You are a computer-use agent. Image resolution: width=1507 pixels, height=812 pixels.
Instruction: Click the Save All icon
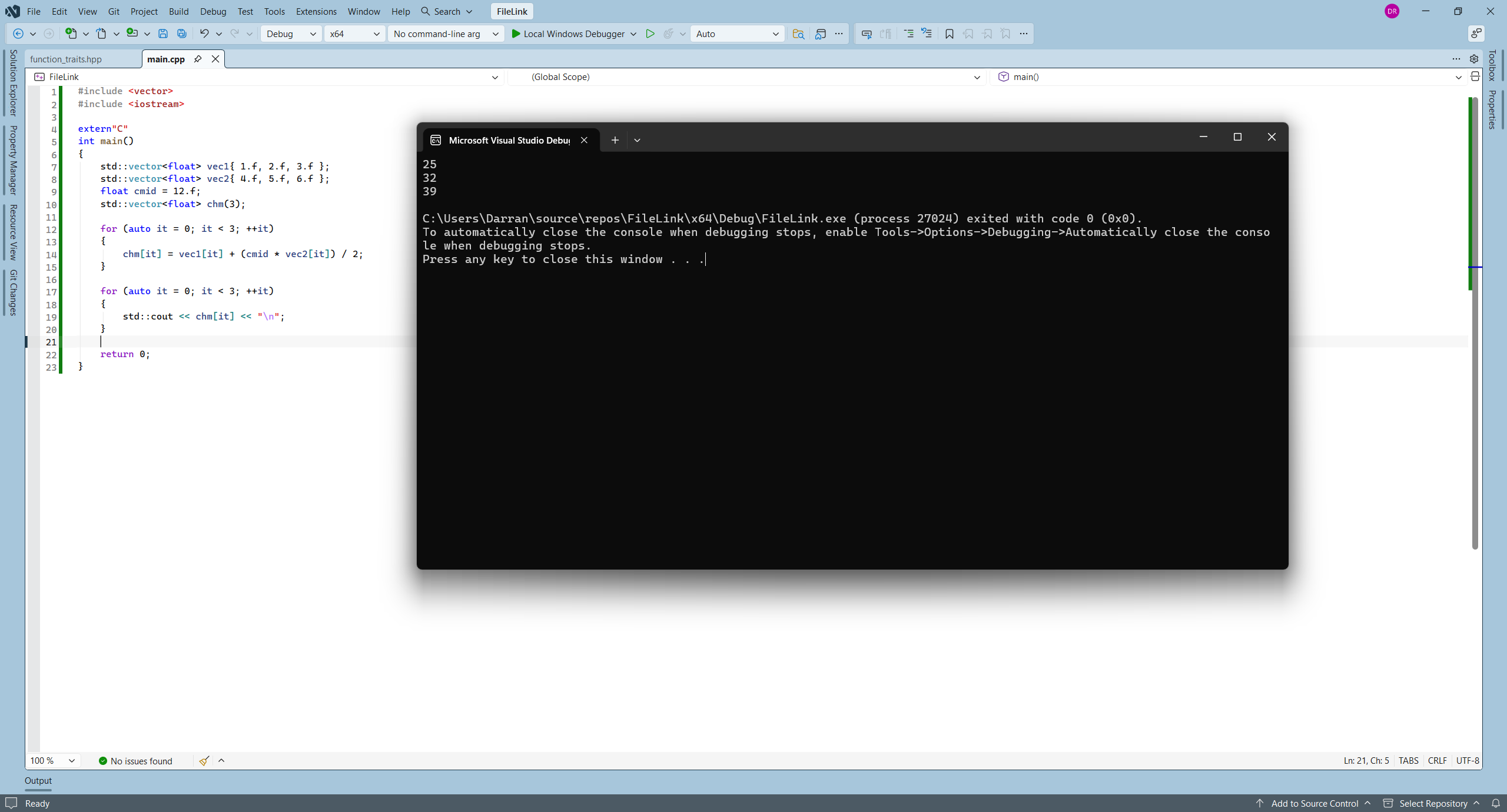click(182, 34)
